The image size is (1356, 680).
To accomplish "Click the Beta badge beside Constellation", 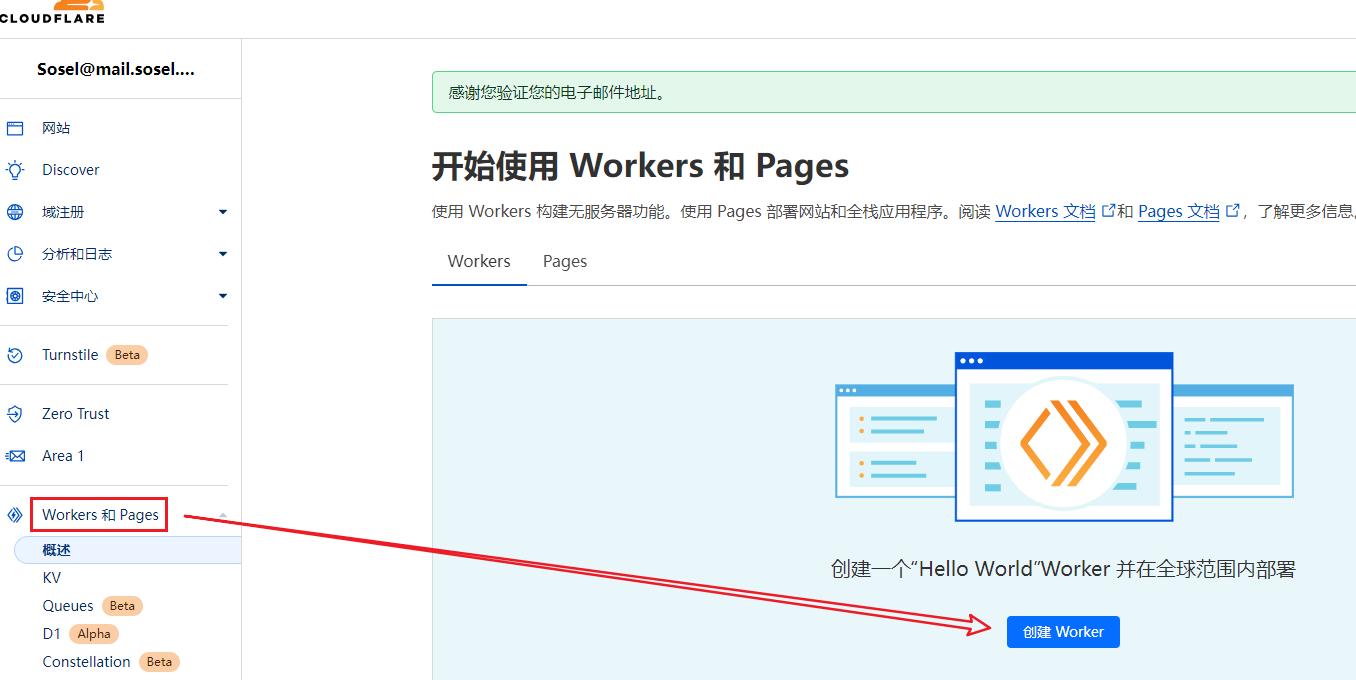I will [159, 662].
